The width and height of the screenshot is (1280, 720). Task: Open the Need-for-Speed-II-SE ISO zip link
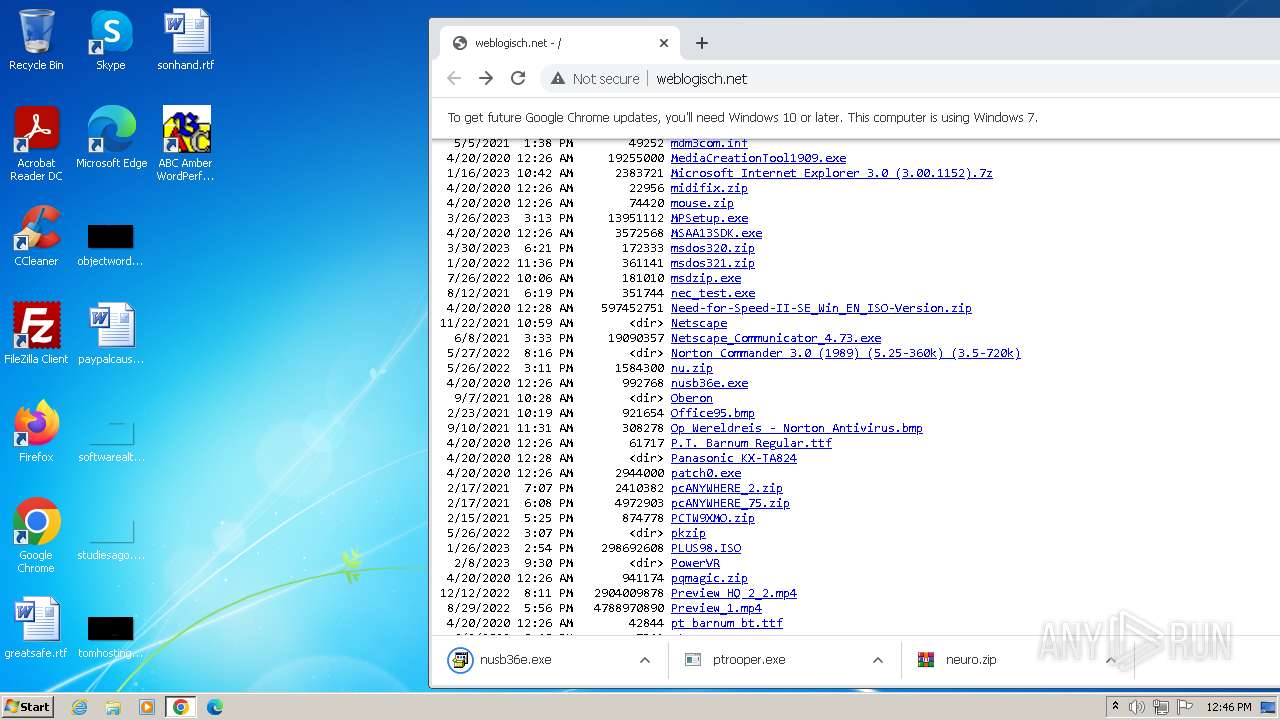(x=821, y=308)
